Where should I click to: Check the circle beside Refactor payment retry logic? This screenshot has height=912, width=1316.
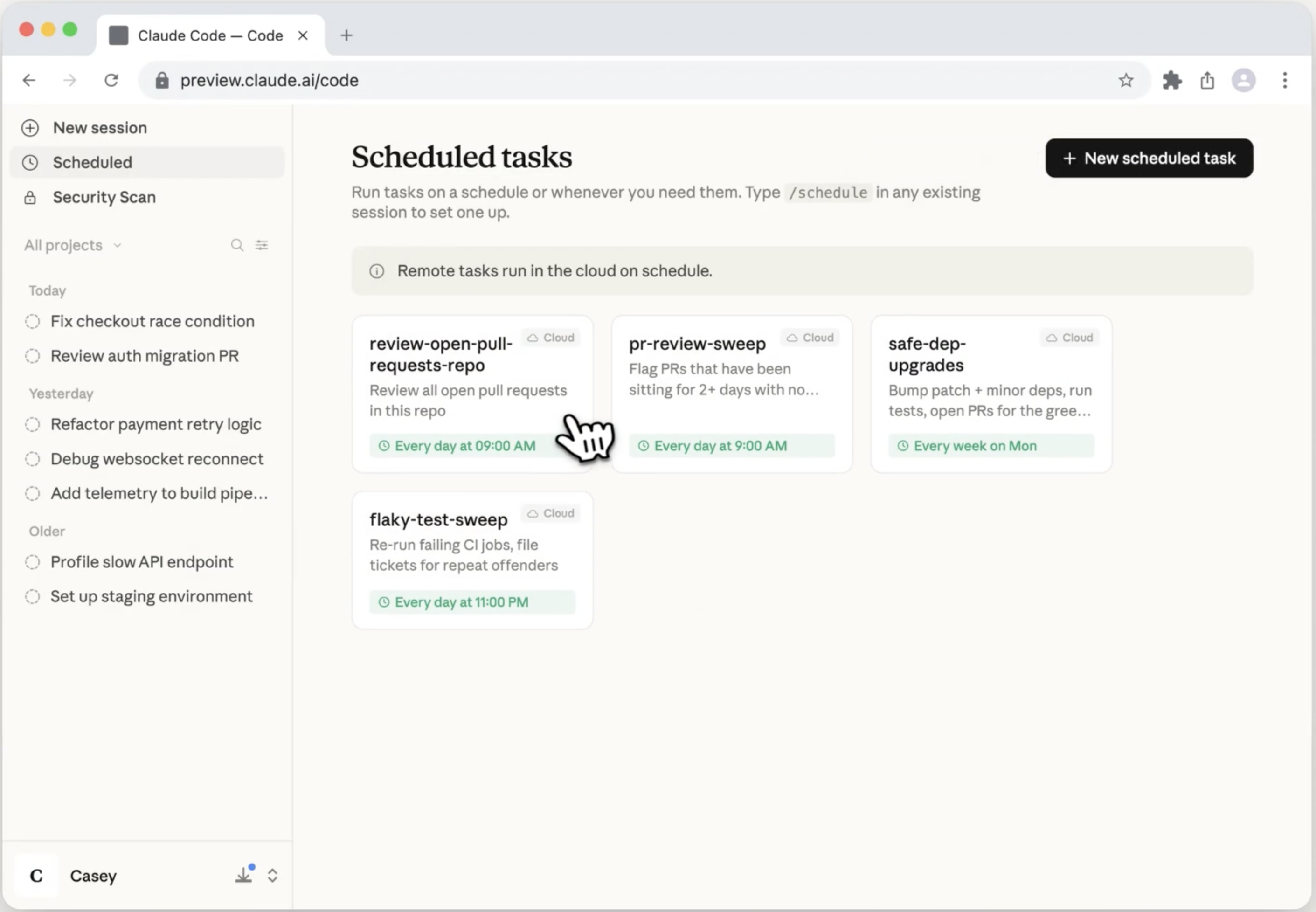pos(33,424)
